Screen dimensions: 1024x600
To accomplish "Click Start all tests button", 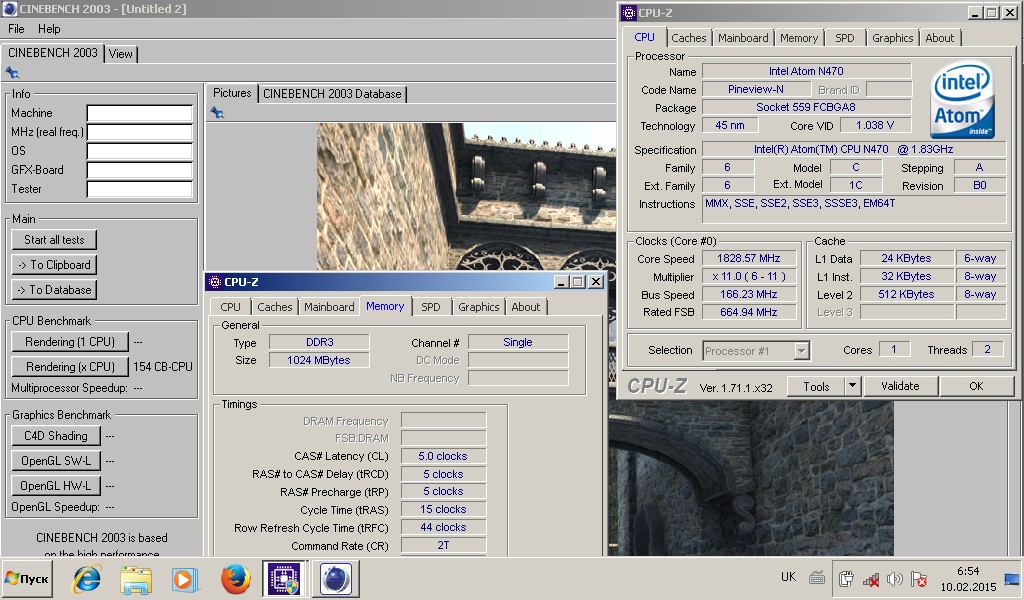I will (54, 240).
